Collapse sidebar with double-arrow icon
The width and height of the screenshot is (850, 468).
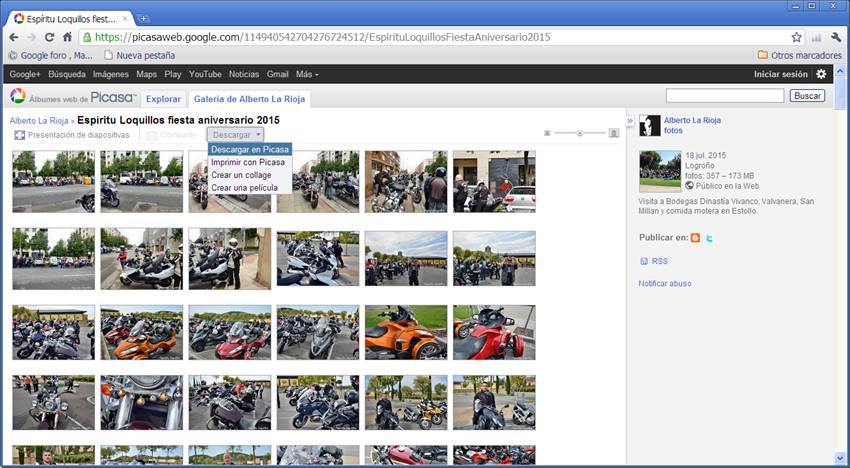tap(630, 121)
